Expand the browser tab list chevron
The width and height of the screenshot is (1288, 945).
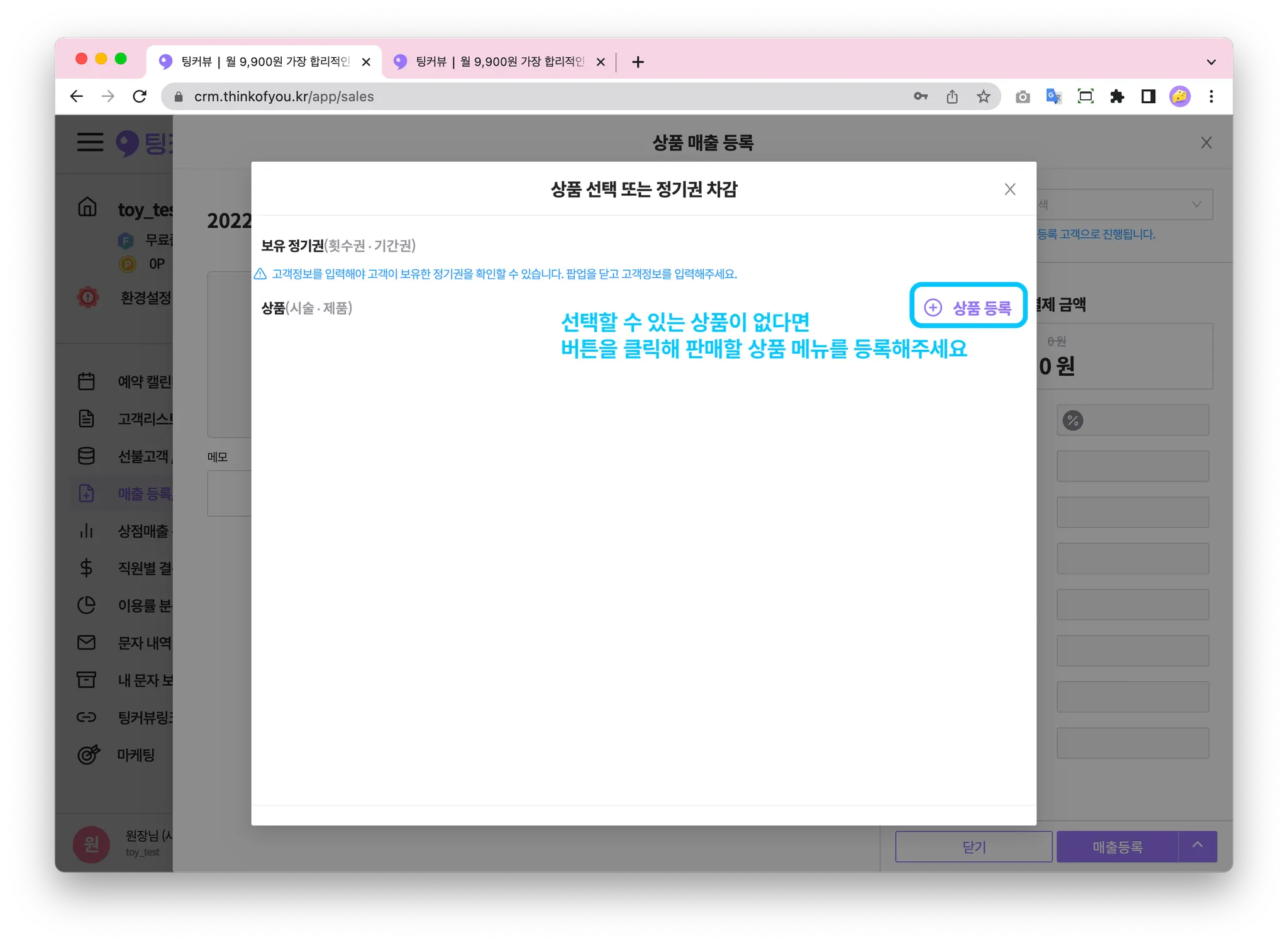click(1211, 62)
